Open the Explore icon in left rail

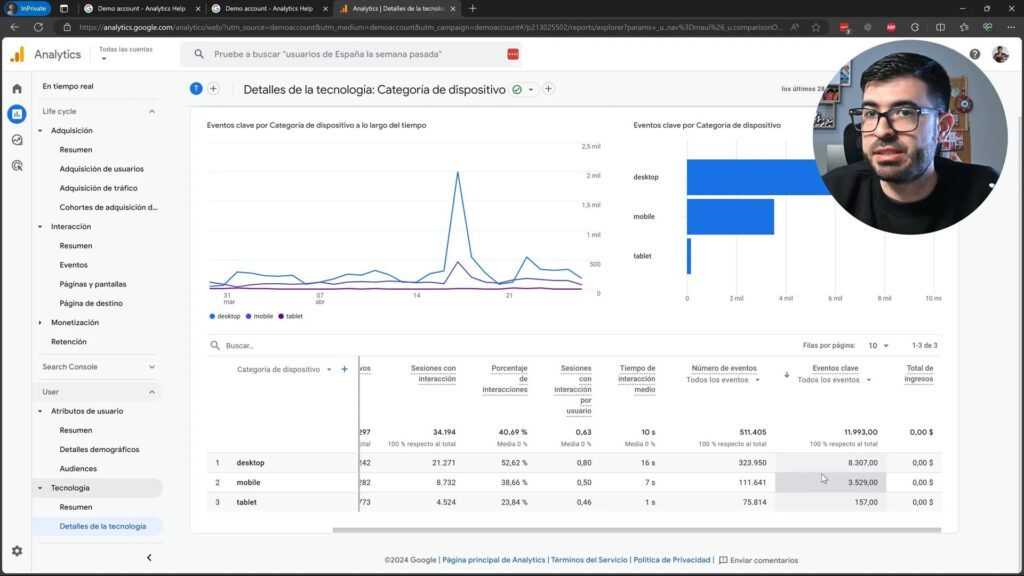[x=17, y=140]
